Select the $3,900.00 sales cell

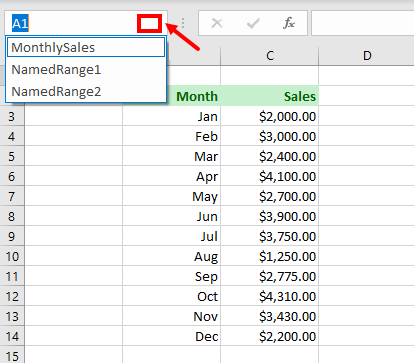point(270,216)
